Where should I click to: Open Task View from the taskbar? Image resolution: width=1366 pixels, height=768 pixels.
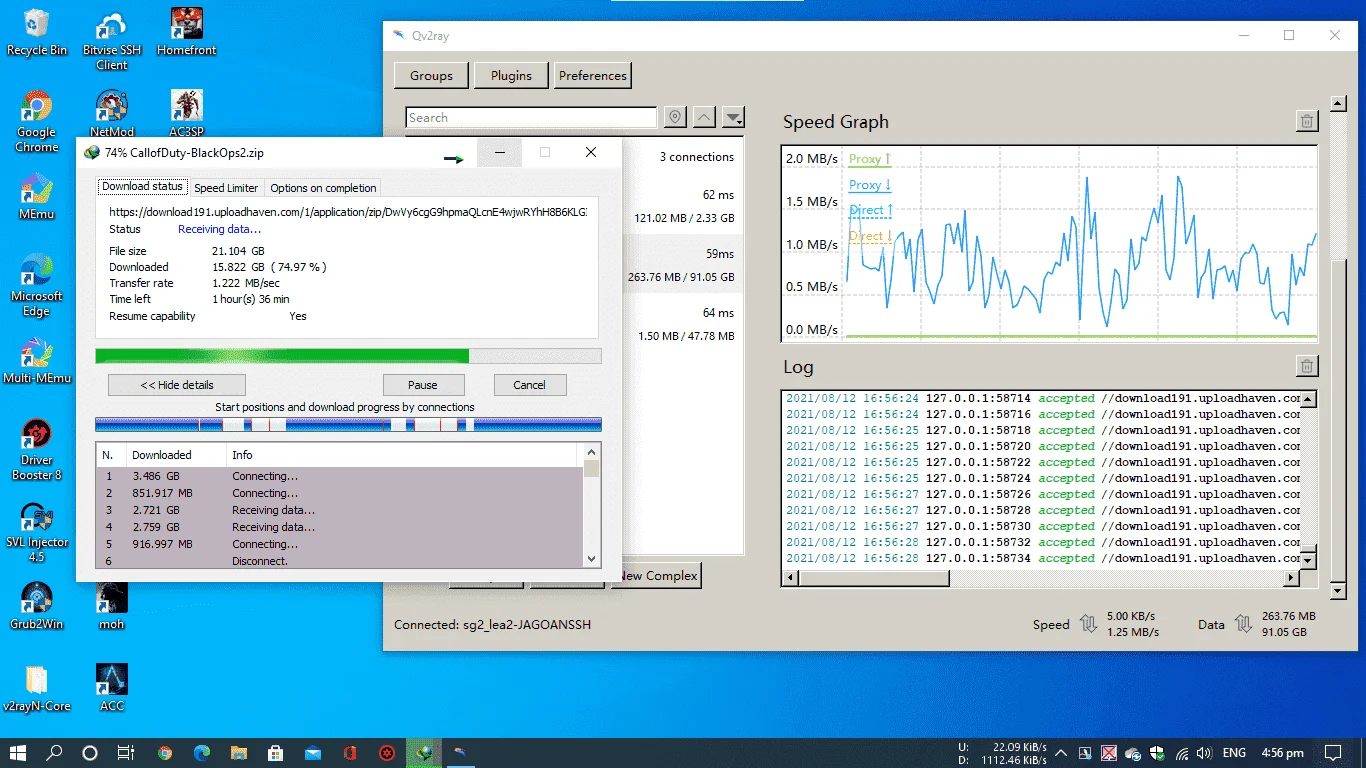coord(126,753)
